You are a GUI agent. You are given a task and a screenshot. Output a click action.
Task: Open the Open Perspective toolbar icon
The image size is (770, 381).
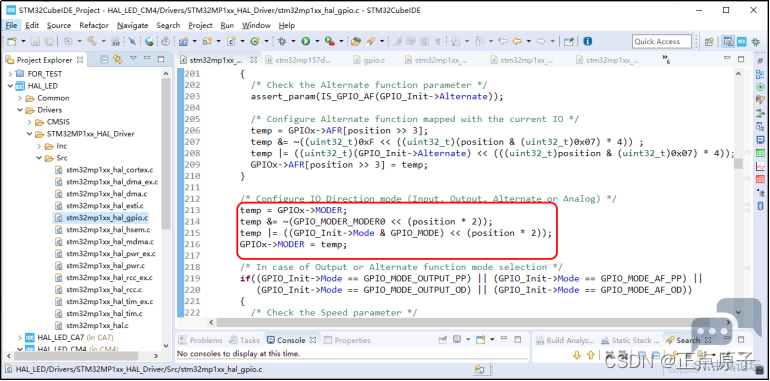click(x=709, y=42)
